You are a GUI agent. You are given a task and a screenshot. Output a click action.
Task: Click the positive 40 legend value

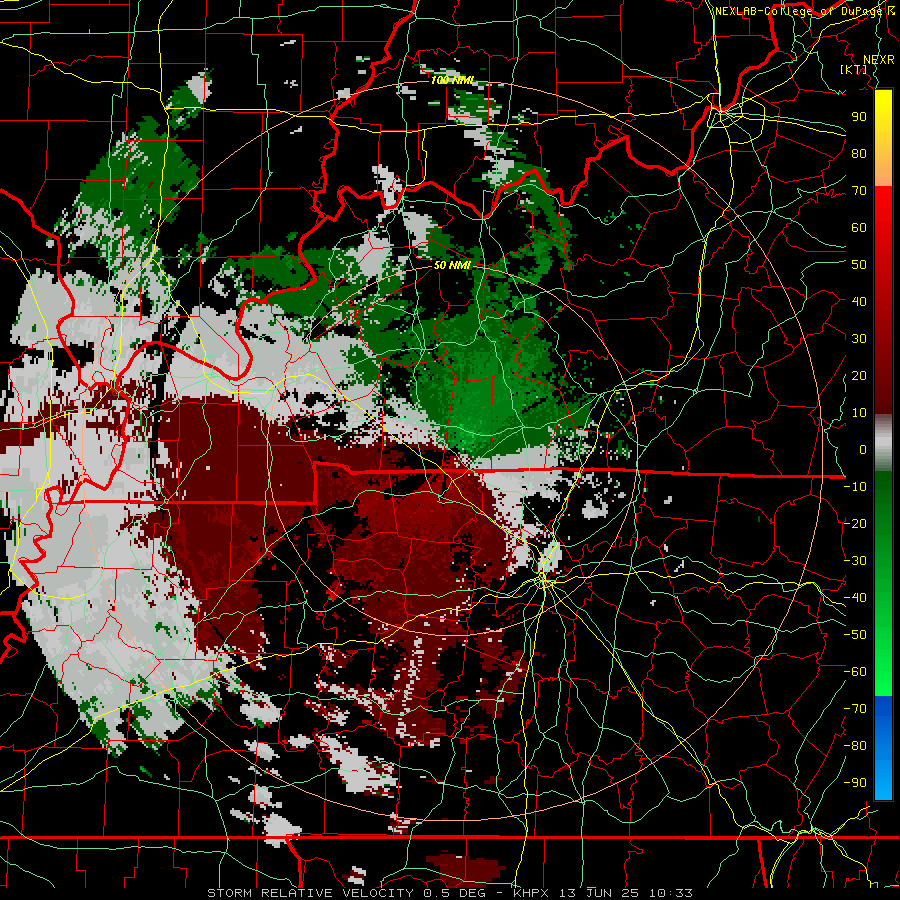859,301
